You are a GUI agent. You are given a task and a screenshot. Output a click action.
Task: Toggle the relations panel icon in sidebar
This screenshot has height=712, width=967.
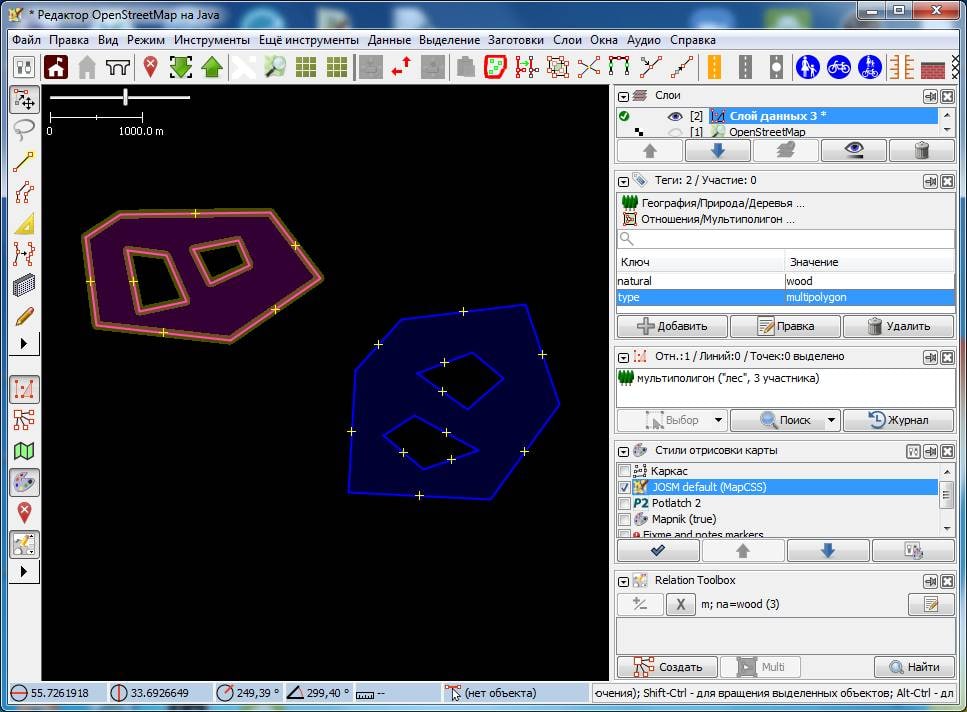pos(24,420)
